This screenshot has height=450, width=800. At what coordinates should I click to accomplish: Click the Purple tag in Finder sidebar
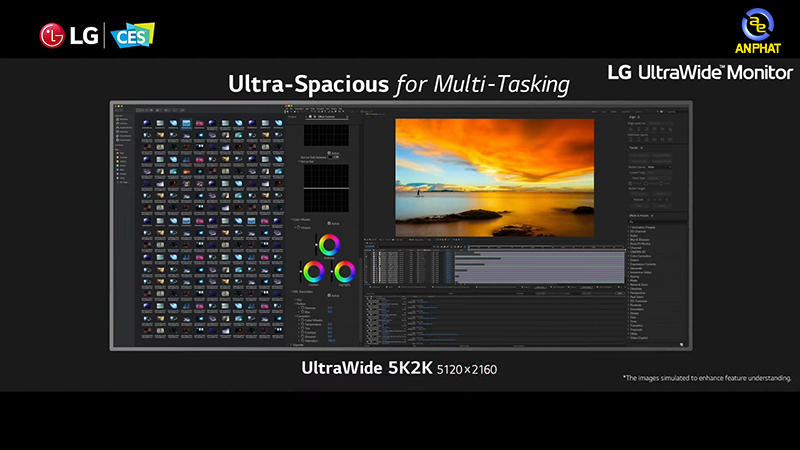coord(121,174)
